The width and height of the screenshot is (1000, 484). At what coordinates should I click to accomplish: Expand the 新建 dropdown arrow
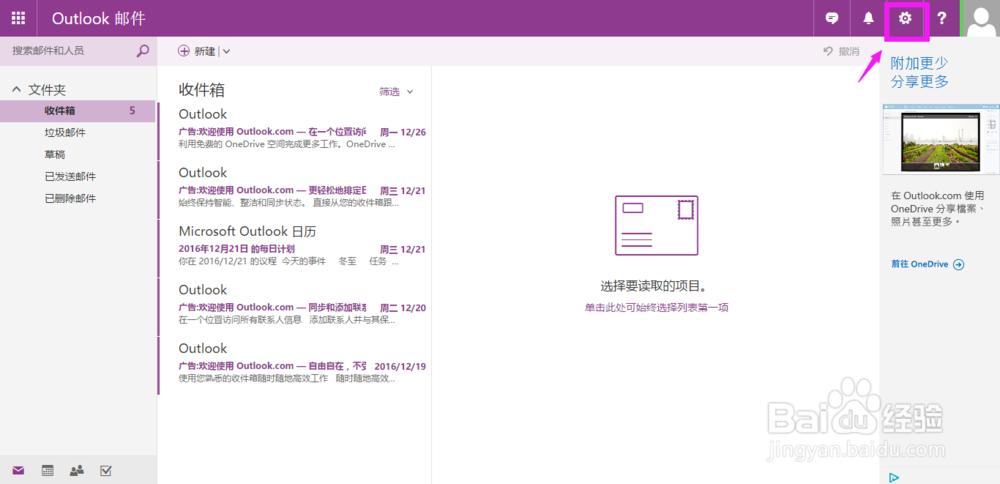point(226,52)
